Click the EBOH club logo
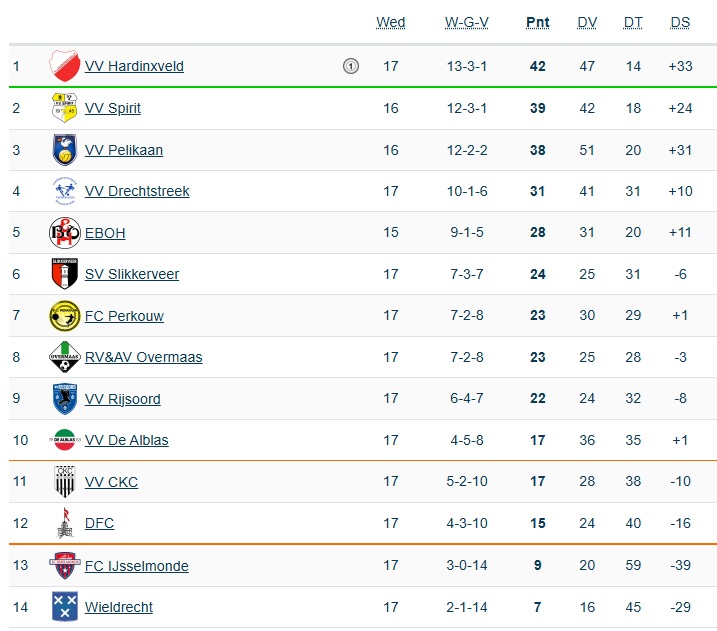Screen dimensions: 717x631 click(65, 233)
